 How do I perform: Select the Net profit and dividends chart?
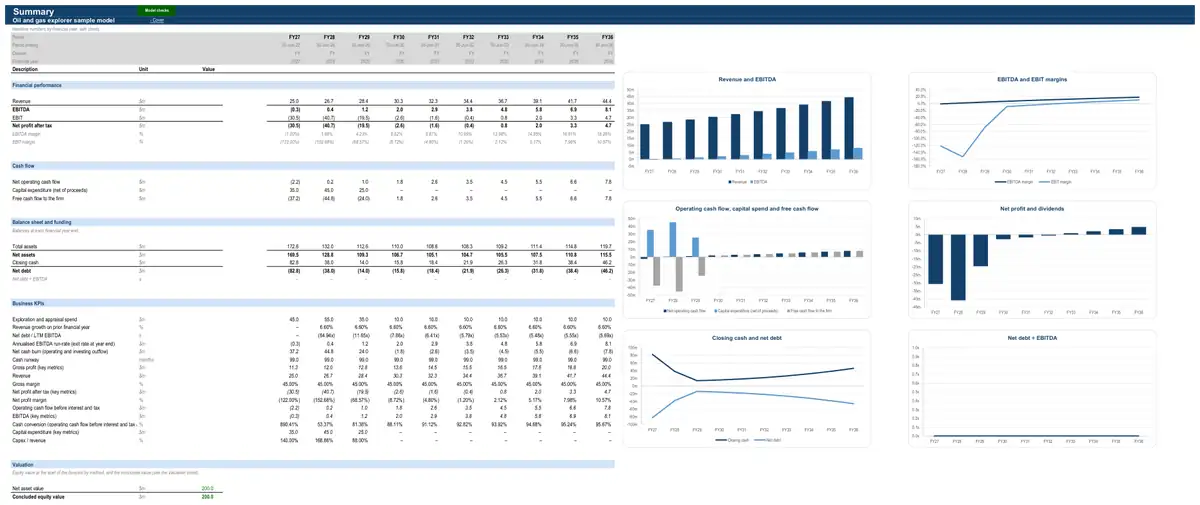(1033, 257)
